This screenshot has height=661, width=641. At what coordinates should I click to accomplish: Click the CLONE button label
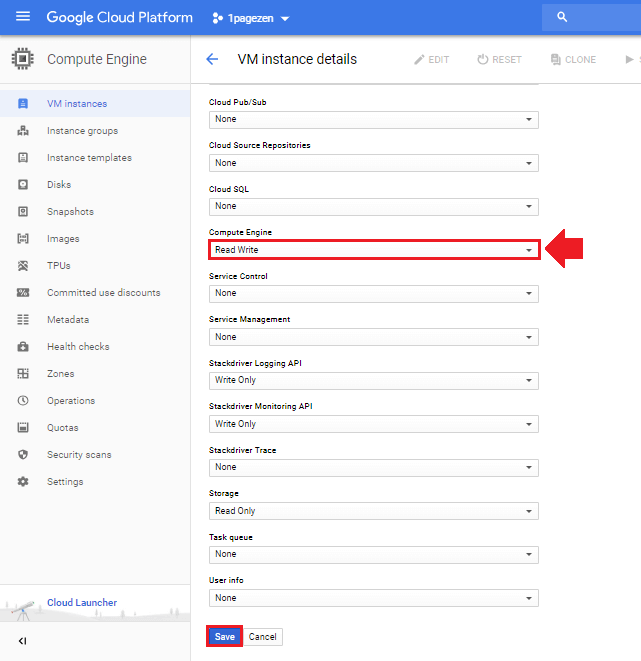point(580,59)
